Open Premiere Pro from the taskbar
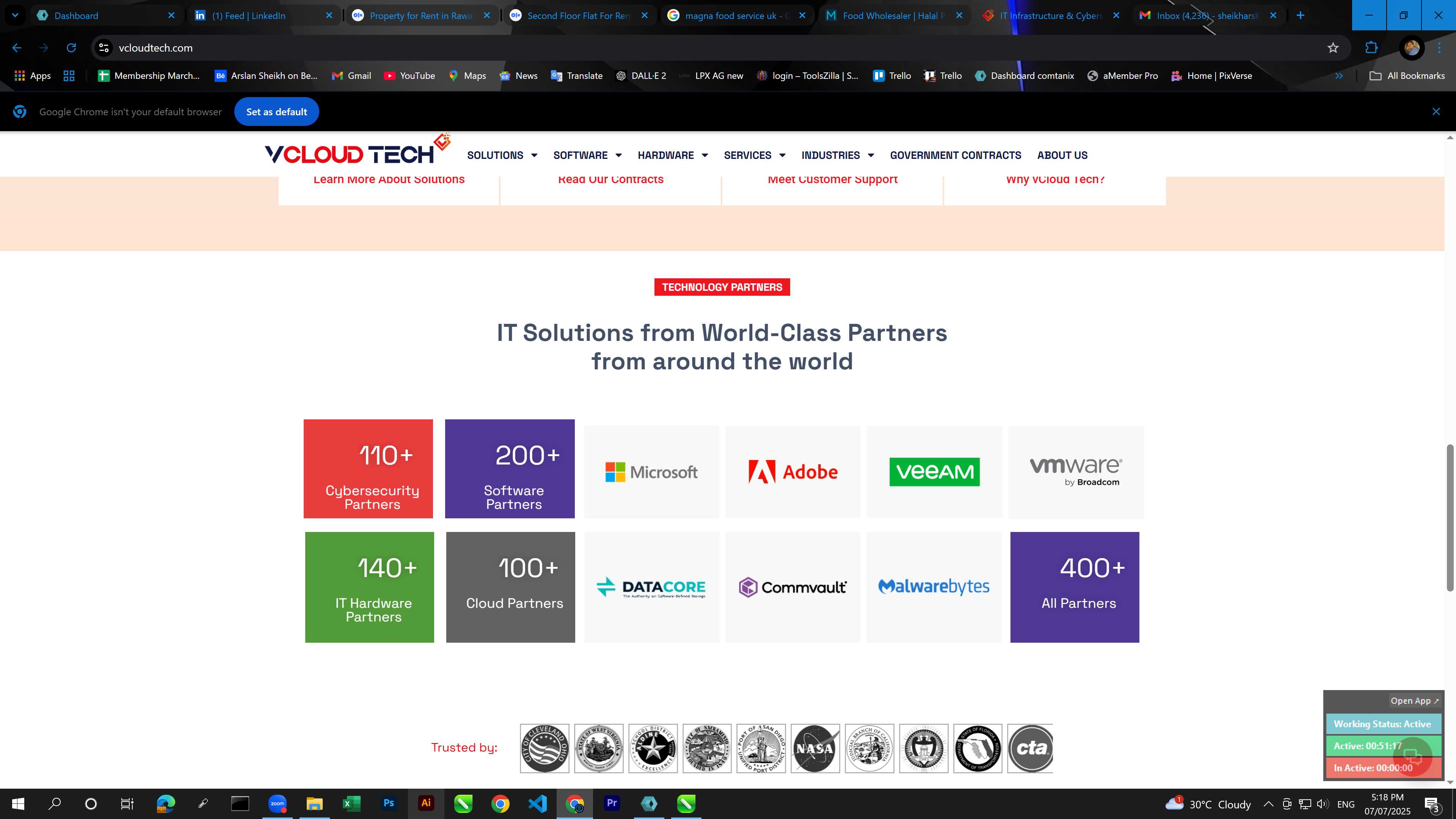1456x819 pixels. [612, 803]
